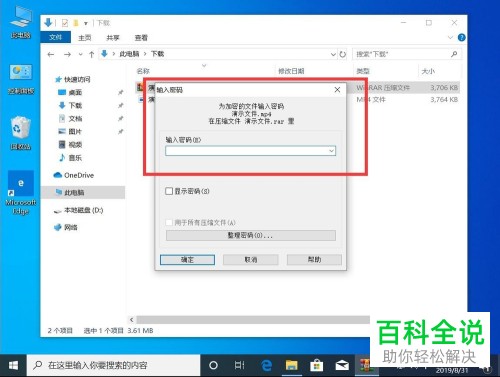Viewport: 500px width, 377px height.
Task: Refresh the Downloads folder view
Action: [x=343, y=54]
